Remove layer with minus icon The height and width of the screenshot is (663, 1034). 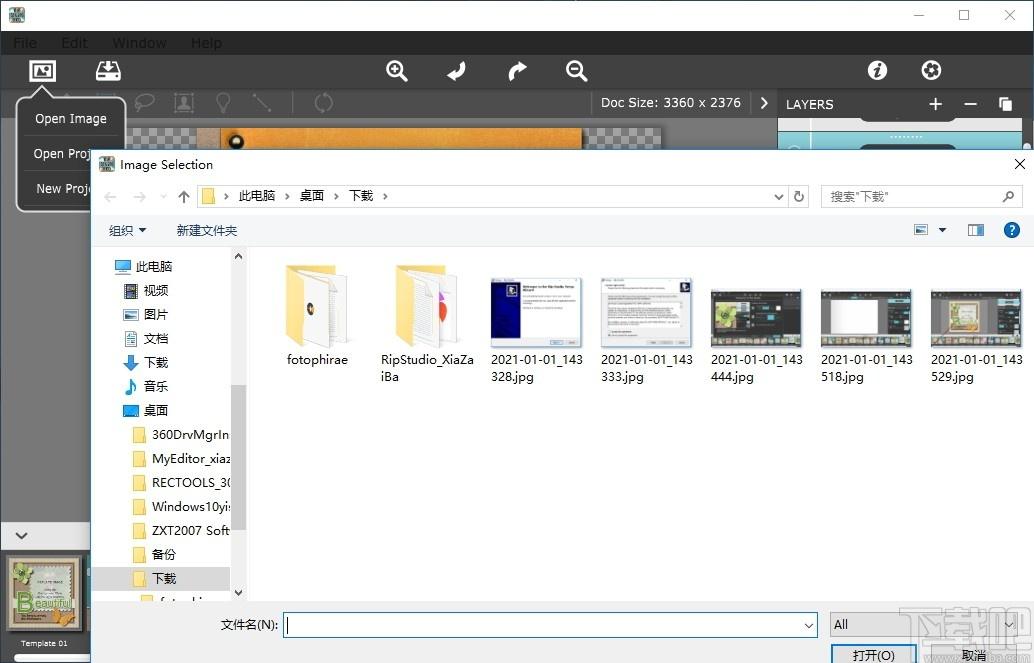[x=970, y=104]
